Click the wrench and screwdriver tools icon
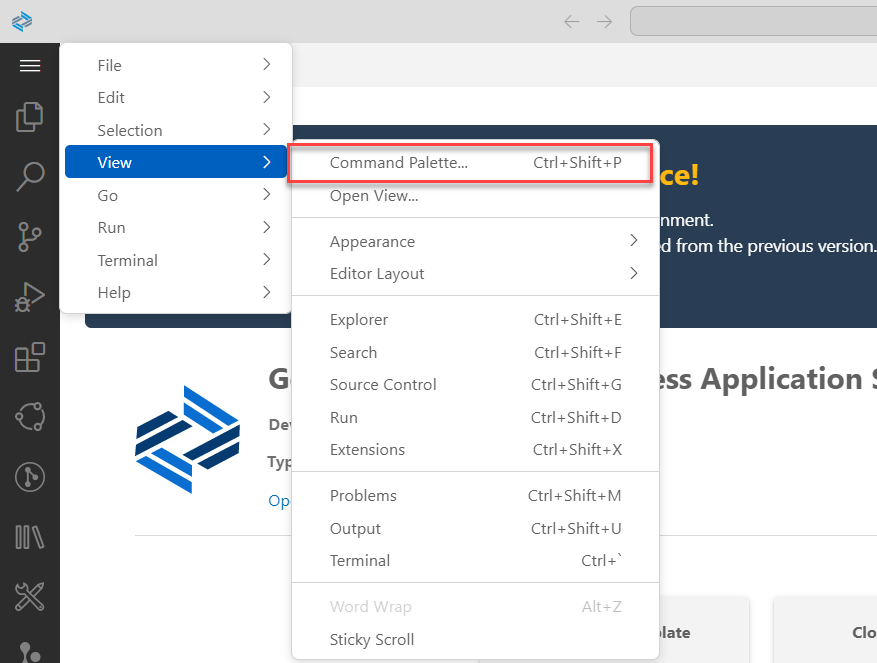The width and height of the screenshot is (877, 663). 30,597
